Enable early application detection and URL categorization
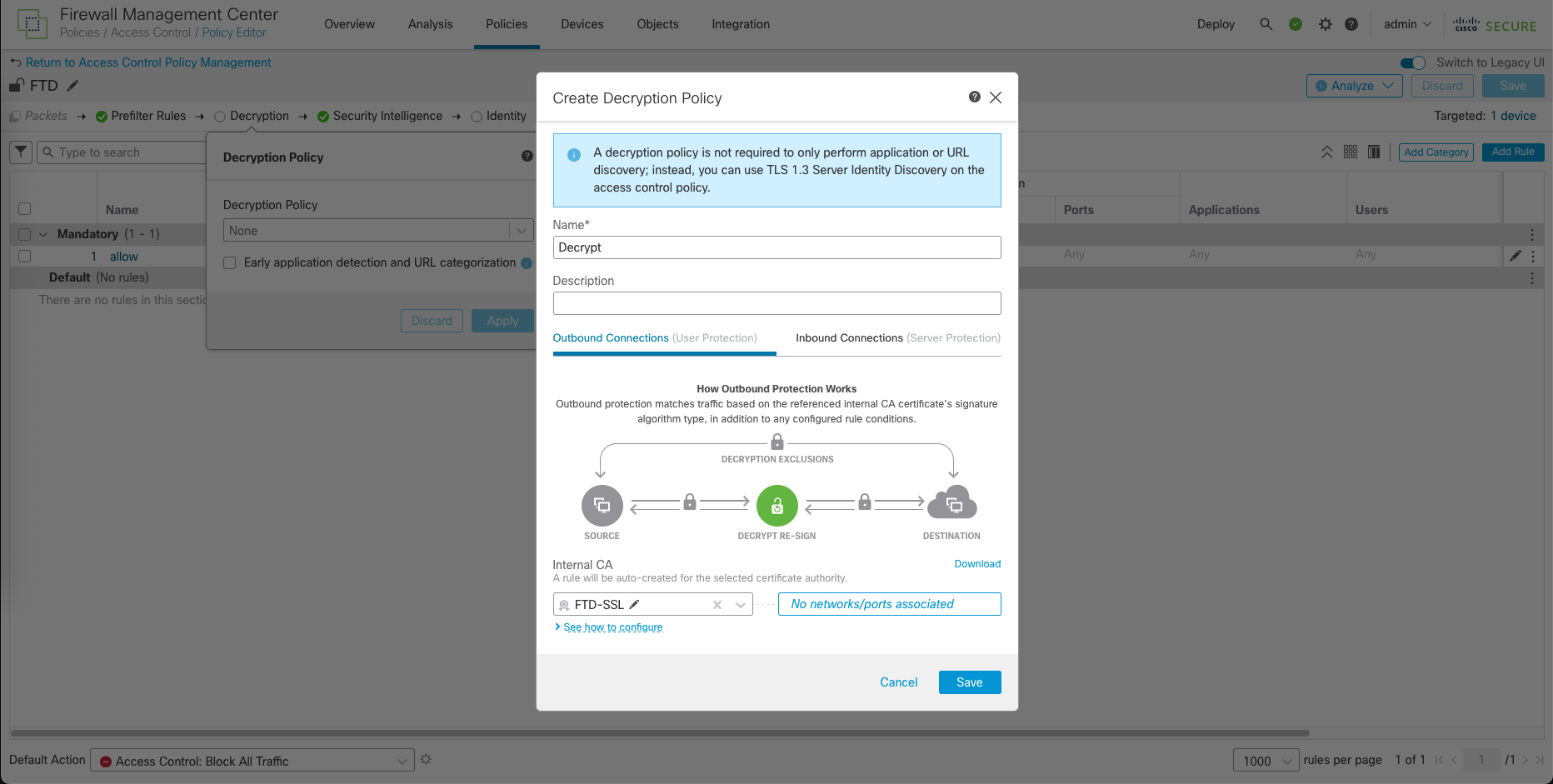This screenshot has height=784, width=1553. coord(230,263)
